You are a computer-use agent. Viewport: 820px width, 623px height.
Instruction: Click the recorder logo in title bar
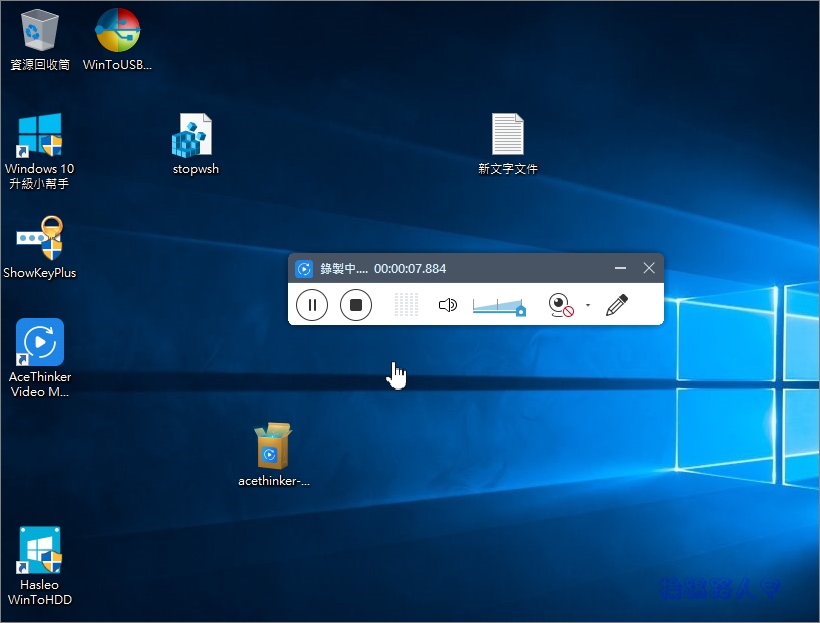pyautogui.click(x=304, y=269)
